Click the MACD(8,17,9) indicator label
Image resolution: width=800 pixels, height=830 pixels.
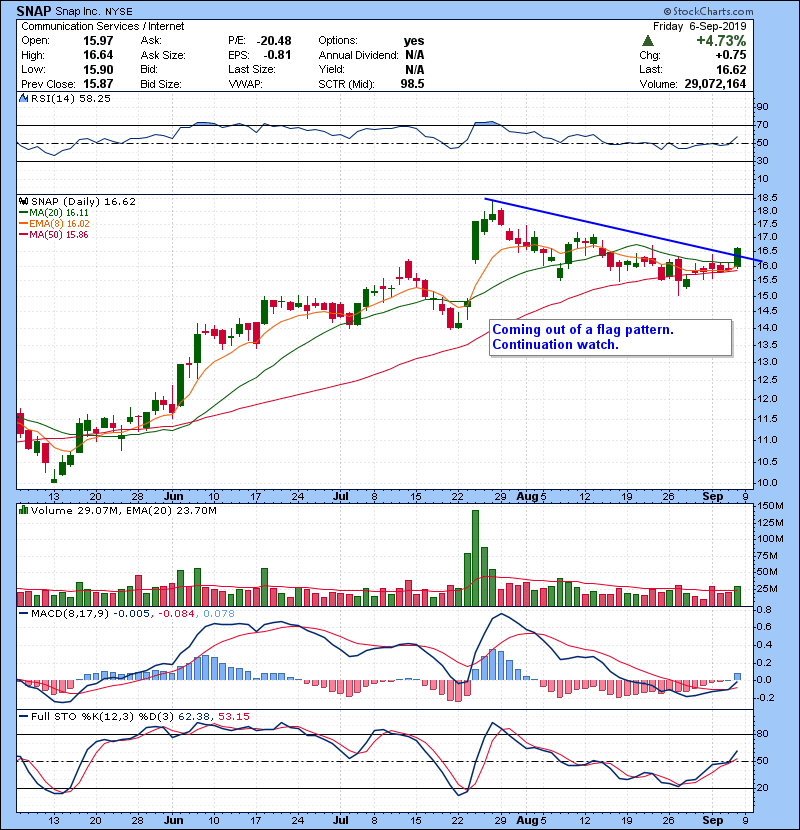point(70,614)
